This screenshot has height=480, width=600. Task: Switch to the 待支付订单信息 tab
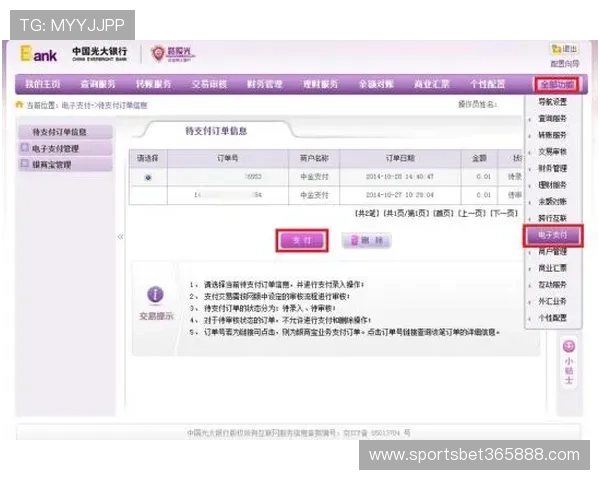[216, 131]
